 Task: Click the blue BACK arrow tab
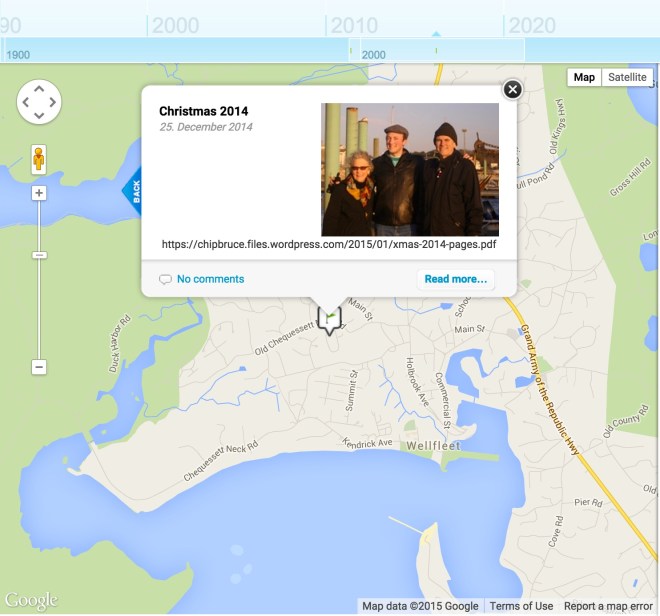pos(133,189)
